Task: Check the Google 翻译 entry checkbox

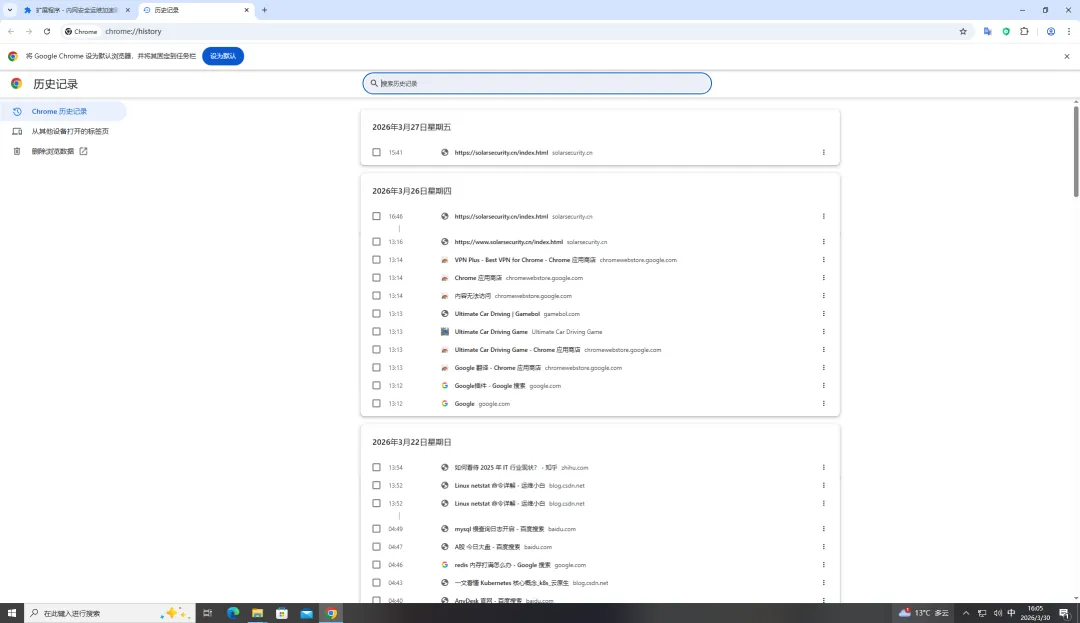Action: (x=376, y=368)
